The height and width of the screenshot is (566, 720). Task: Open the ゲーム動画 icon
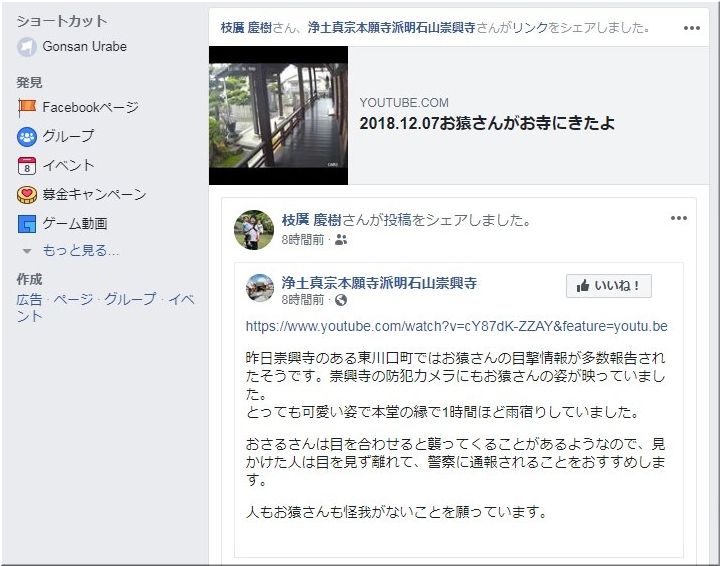pos(27,224)
